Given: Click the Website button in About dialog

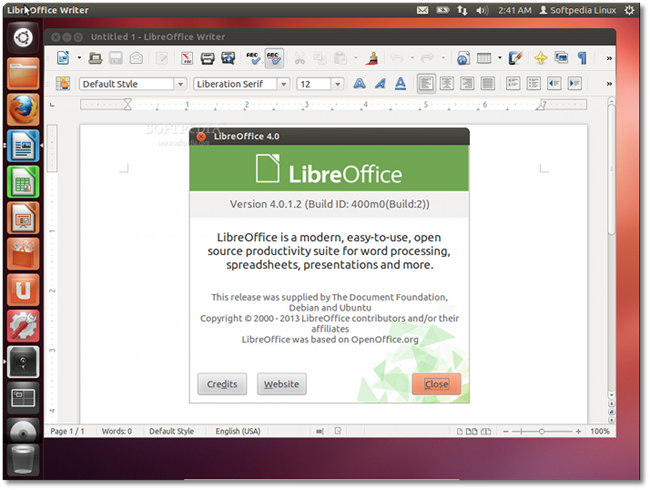Looking at the screenshot, I should pos(281,384).
